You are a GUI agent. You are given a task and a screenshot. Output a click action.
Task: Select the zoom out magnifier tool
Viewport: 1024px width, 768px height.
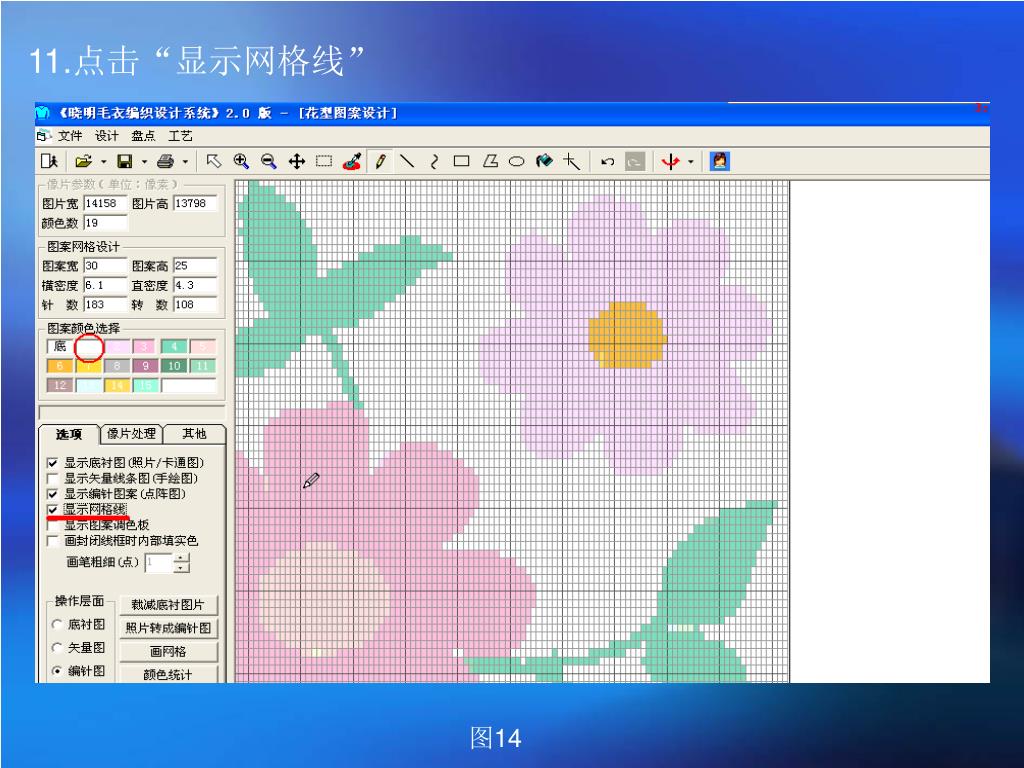point(268,161)
